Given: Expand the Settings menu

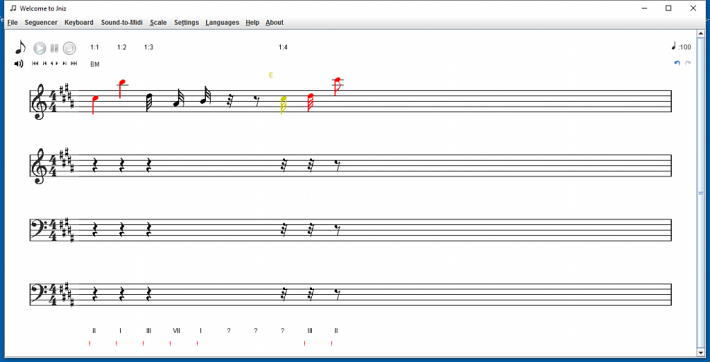Looking at the screenshot, I should tap(187, 22).
